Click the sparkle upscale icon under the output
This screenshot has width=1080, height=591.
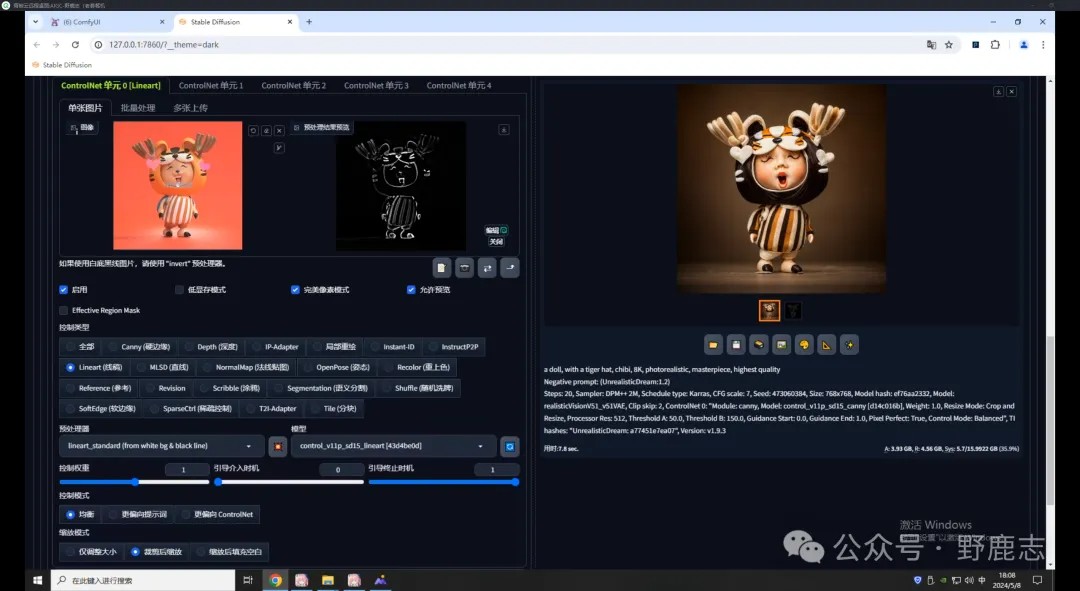pos(849,344)
